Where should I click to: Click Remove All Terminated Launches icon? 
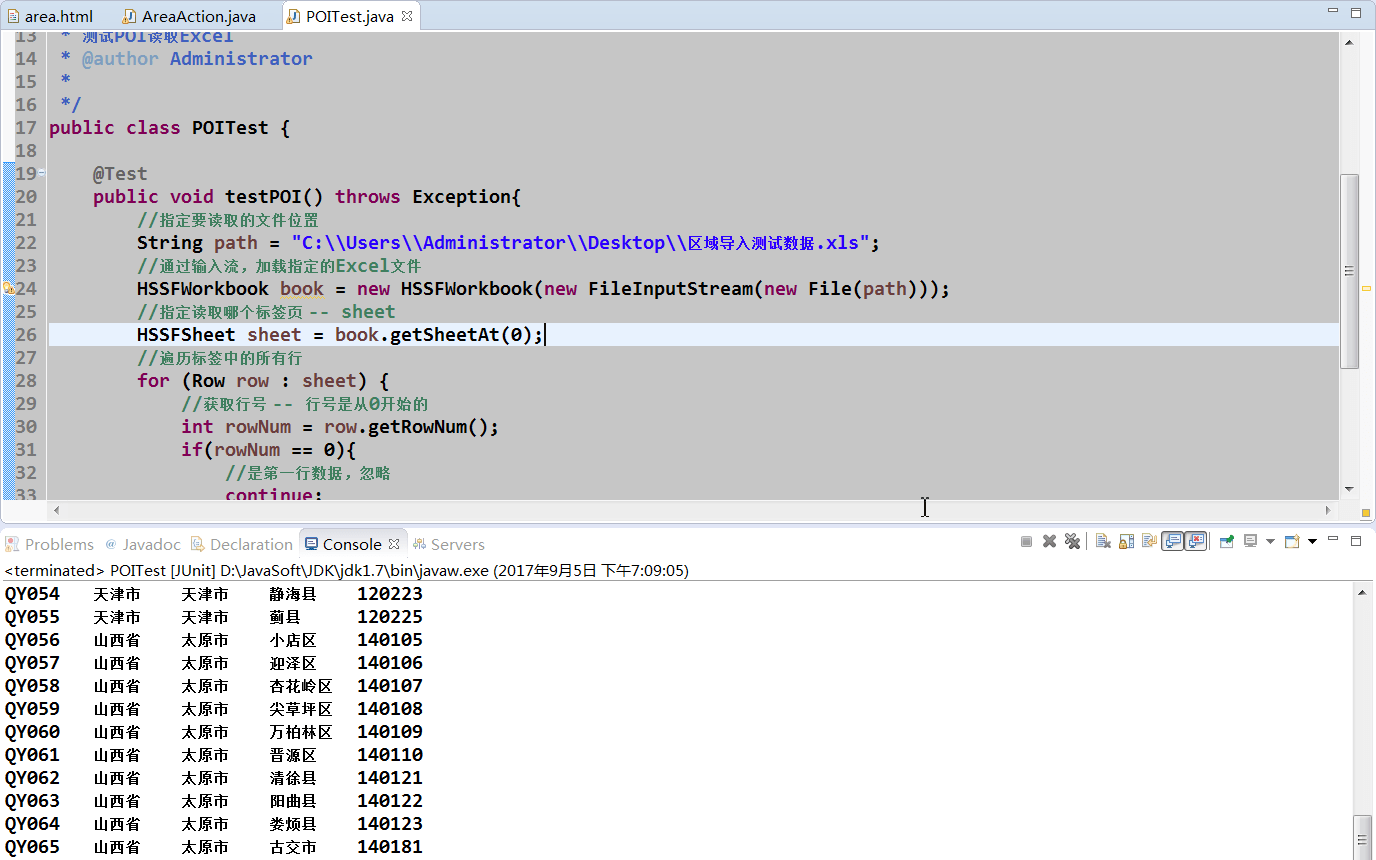pyautogui.click(x=1072, y=540)
